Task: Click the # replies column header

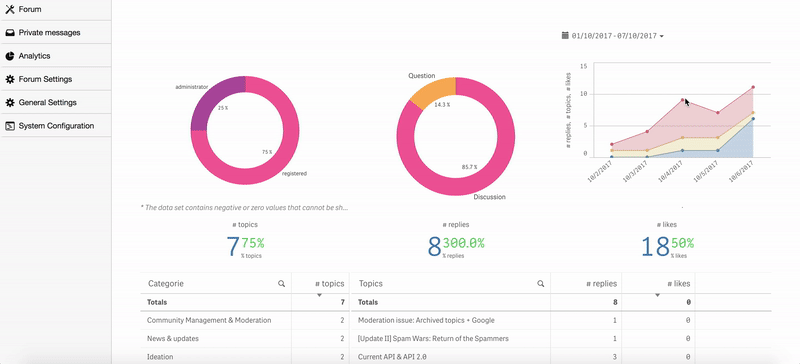Action: coord(602,284)
